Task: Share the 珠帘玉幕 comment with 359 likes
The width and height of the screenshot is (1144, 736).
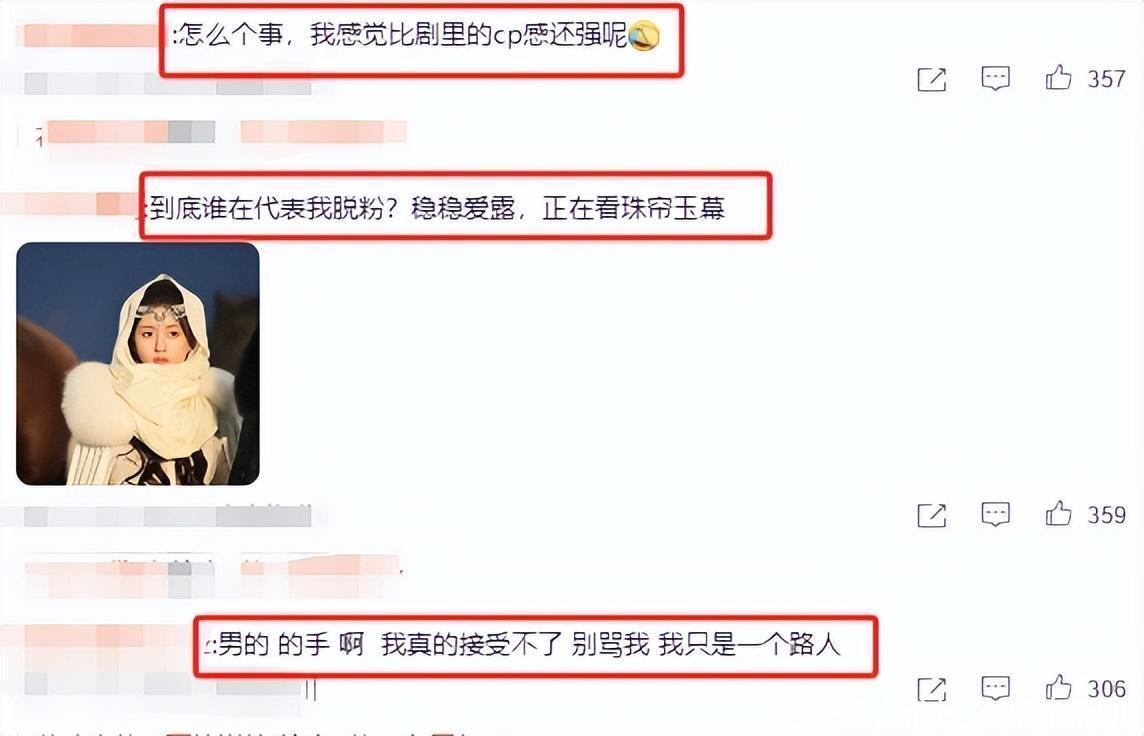Action: pyautogui.click(x=931, y=515)
